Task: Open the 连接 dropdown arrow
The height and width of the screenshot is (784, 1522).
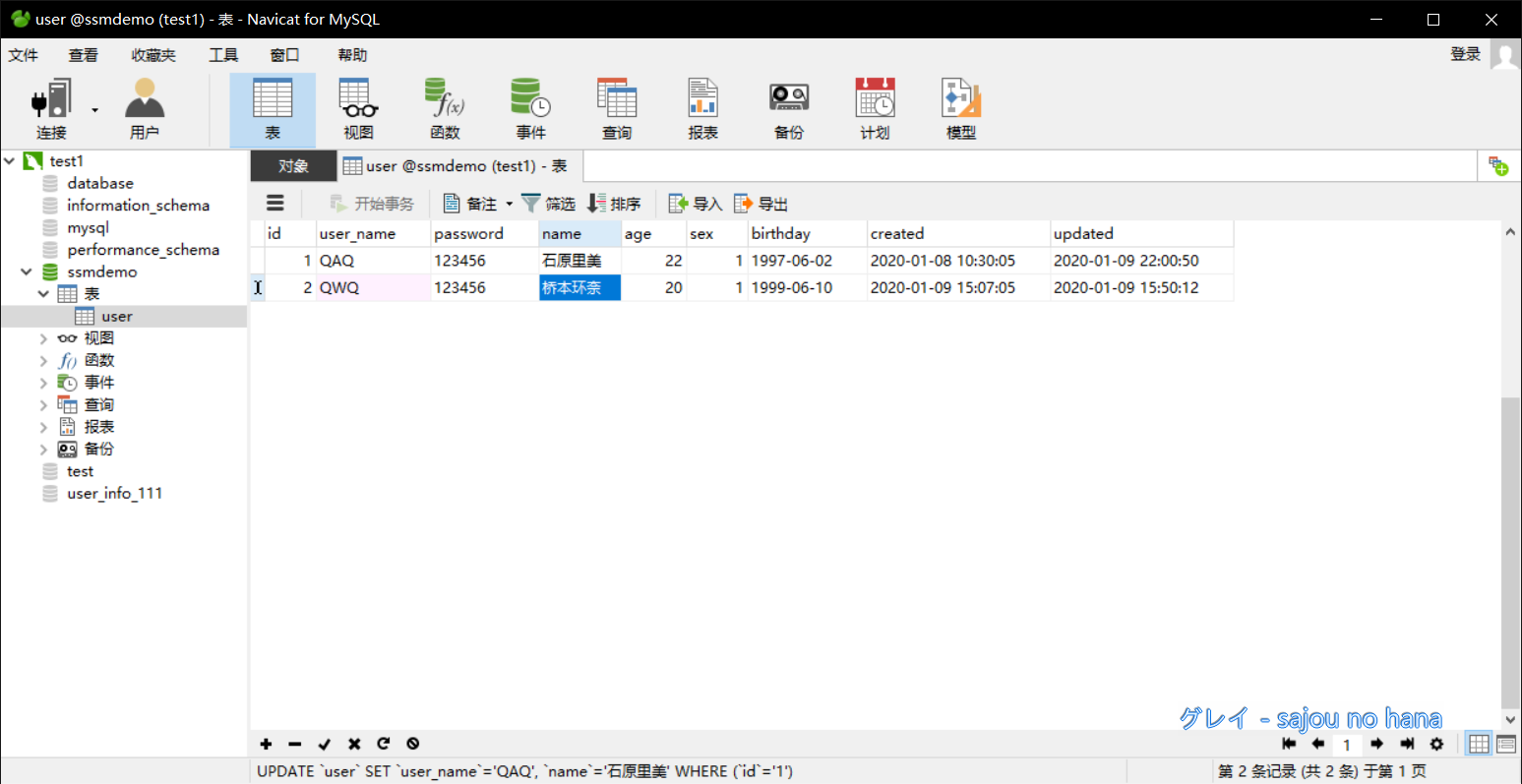Action: pyautogui.click(x=95, y=109)
